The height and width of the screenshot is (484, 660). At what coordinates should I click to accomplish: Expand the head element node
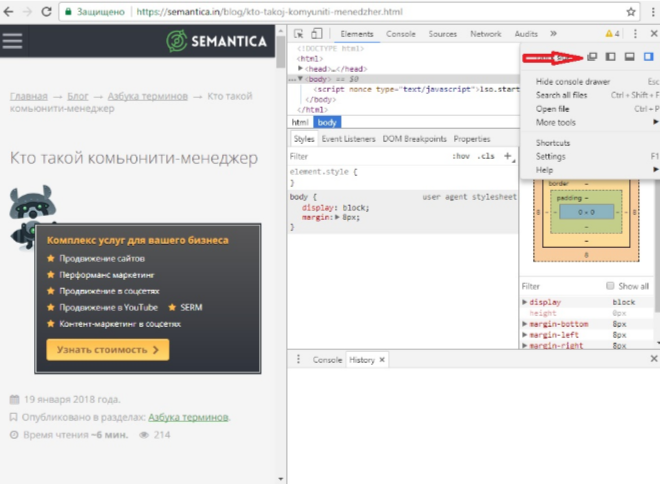[x=301, y=67]
